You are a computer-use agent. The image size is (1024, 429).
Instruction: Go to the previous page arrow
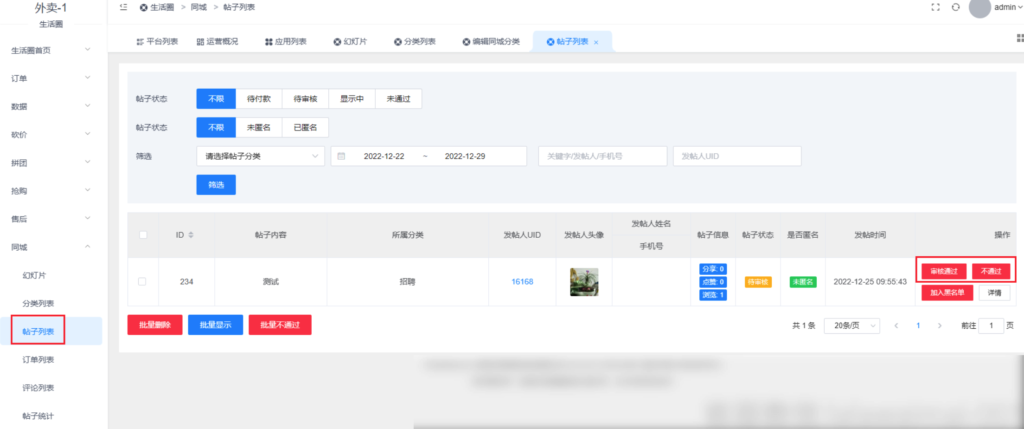[896, 325]
